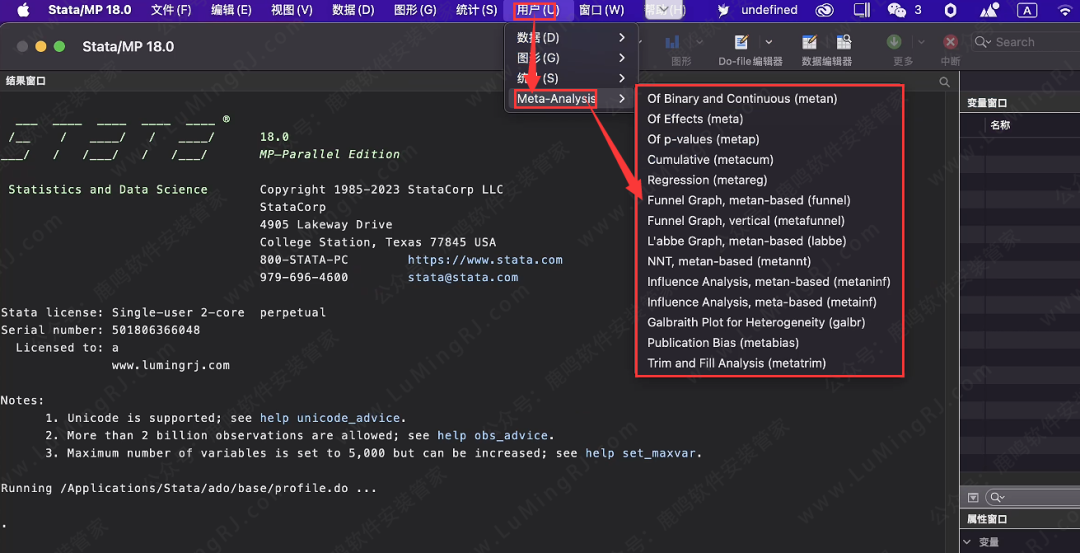Click the help unicode_advice link
The width and height of the screenshot is (1080, 553).
coord(332,418)
